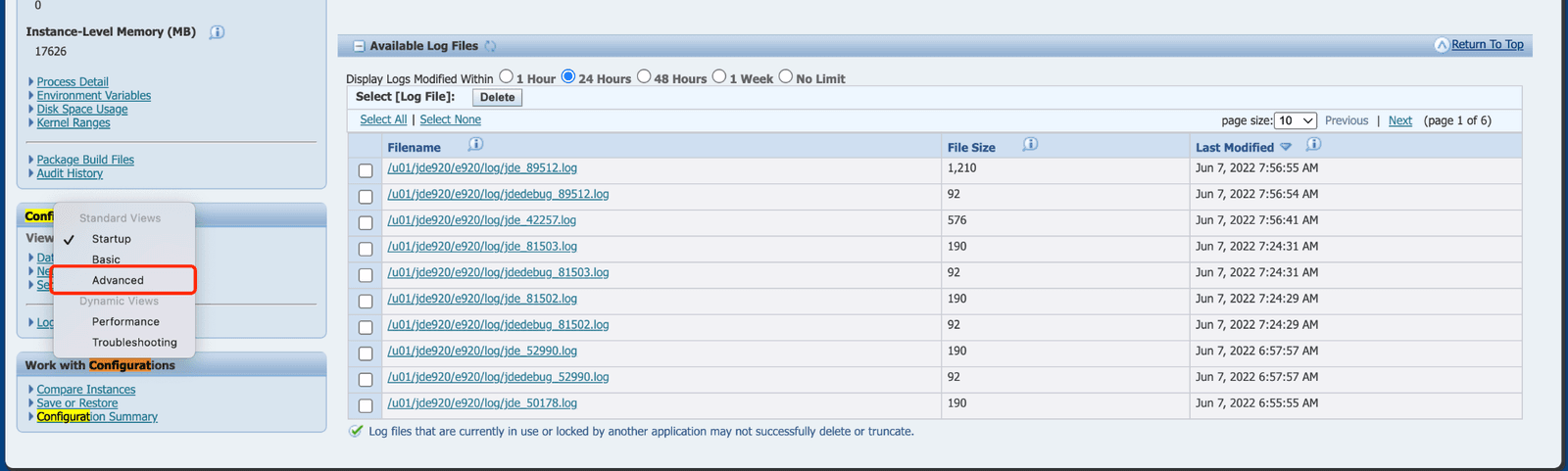Screen dimensions: 1568x471
Task: Open the Process Detail link
Action: tap(73, 82)
